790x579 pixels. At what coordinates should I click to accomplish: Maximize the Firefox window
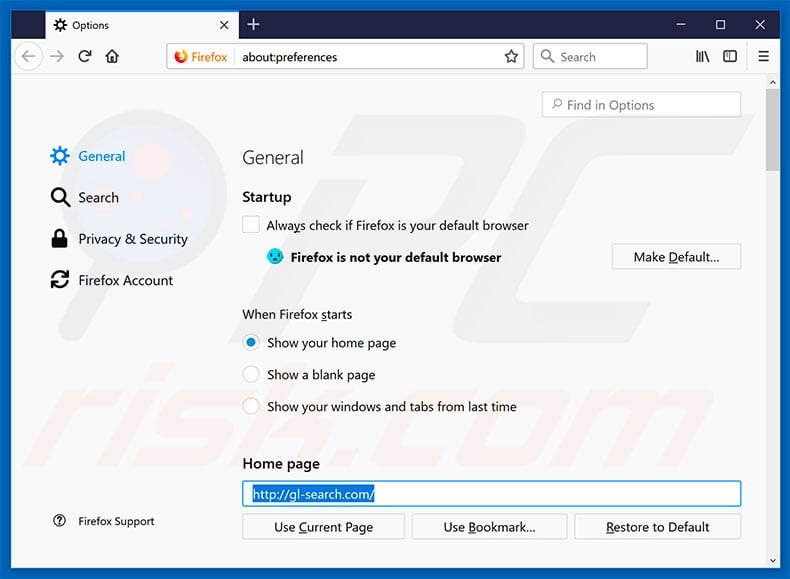720,25
